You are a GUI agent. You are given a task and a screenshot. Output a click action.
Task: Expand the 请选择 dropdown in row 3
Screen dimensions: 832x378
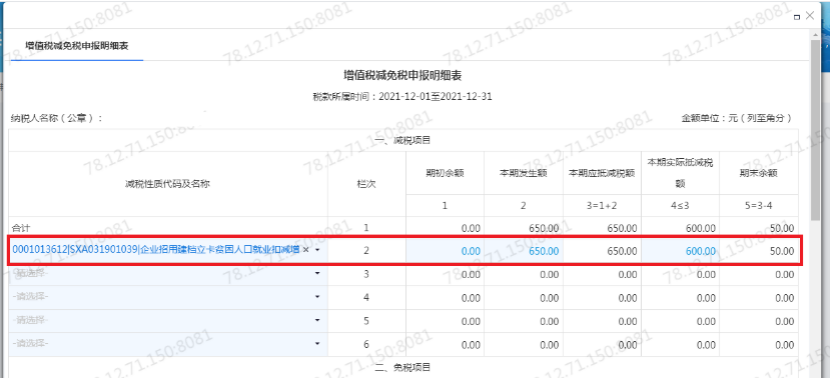tap(168, 274)
